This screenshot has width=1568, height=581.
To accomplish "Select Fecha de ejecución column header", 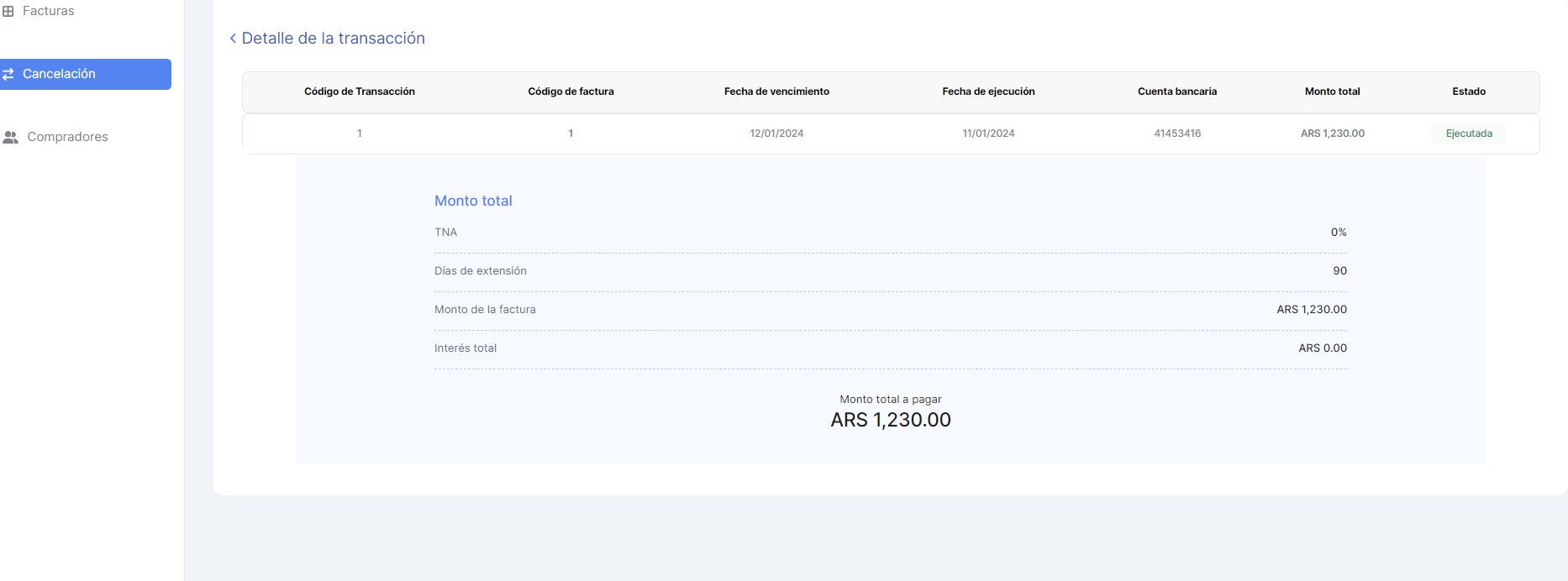I will point(988,92).
